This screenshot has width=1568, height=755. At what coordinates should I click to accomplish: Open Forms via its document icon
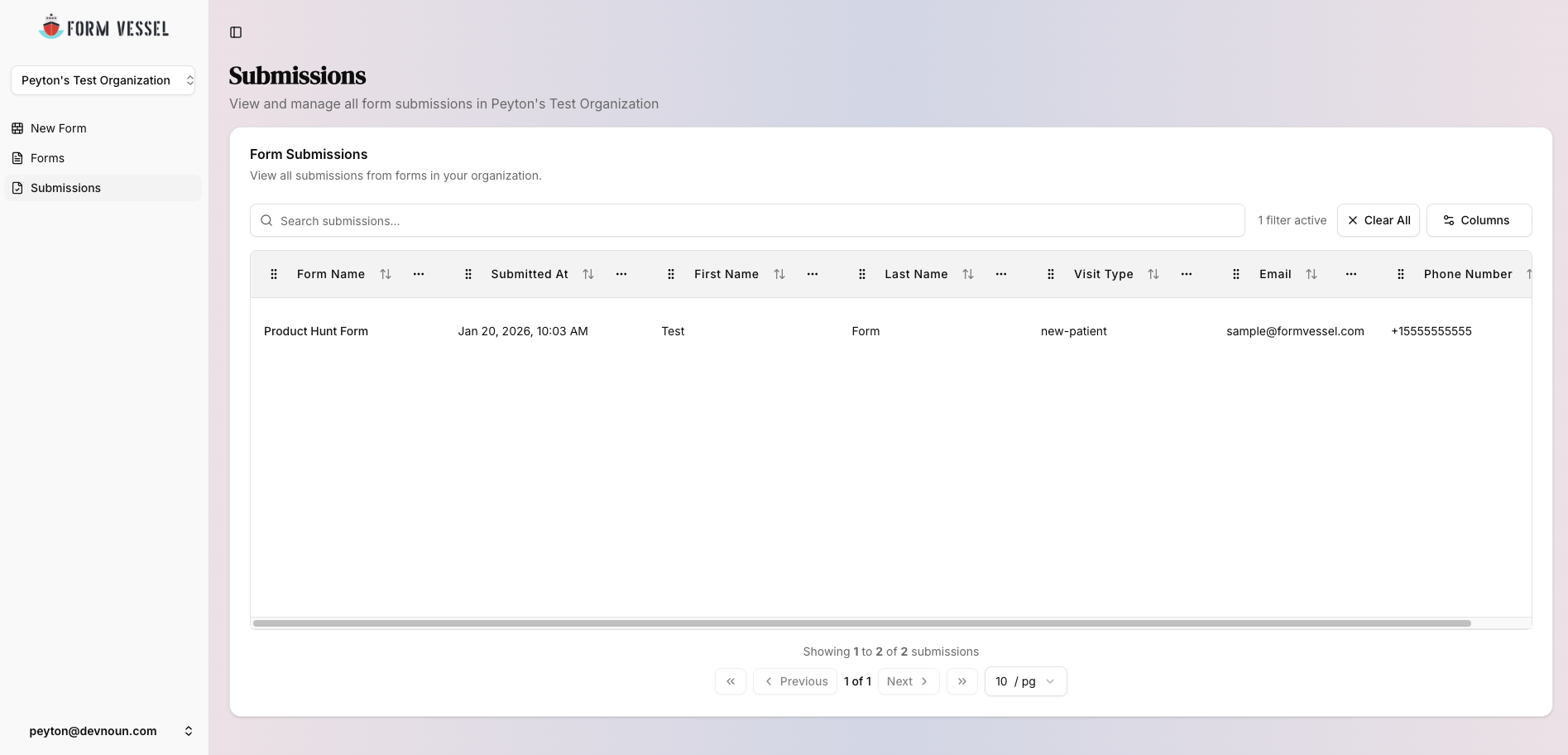coord(17,158)
